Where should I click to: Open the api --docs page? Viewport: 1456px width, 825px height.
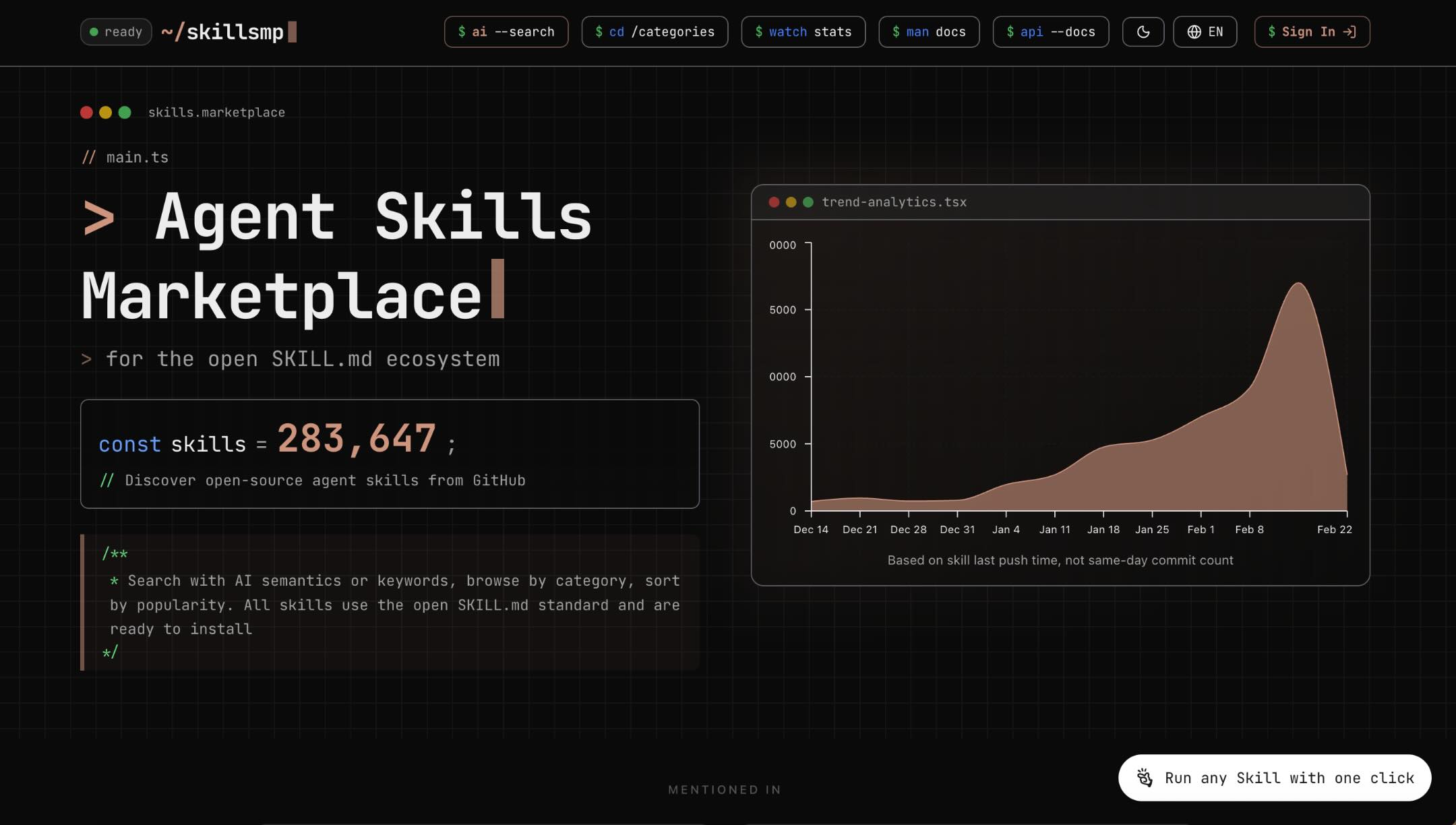coord(1050,32)
